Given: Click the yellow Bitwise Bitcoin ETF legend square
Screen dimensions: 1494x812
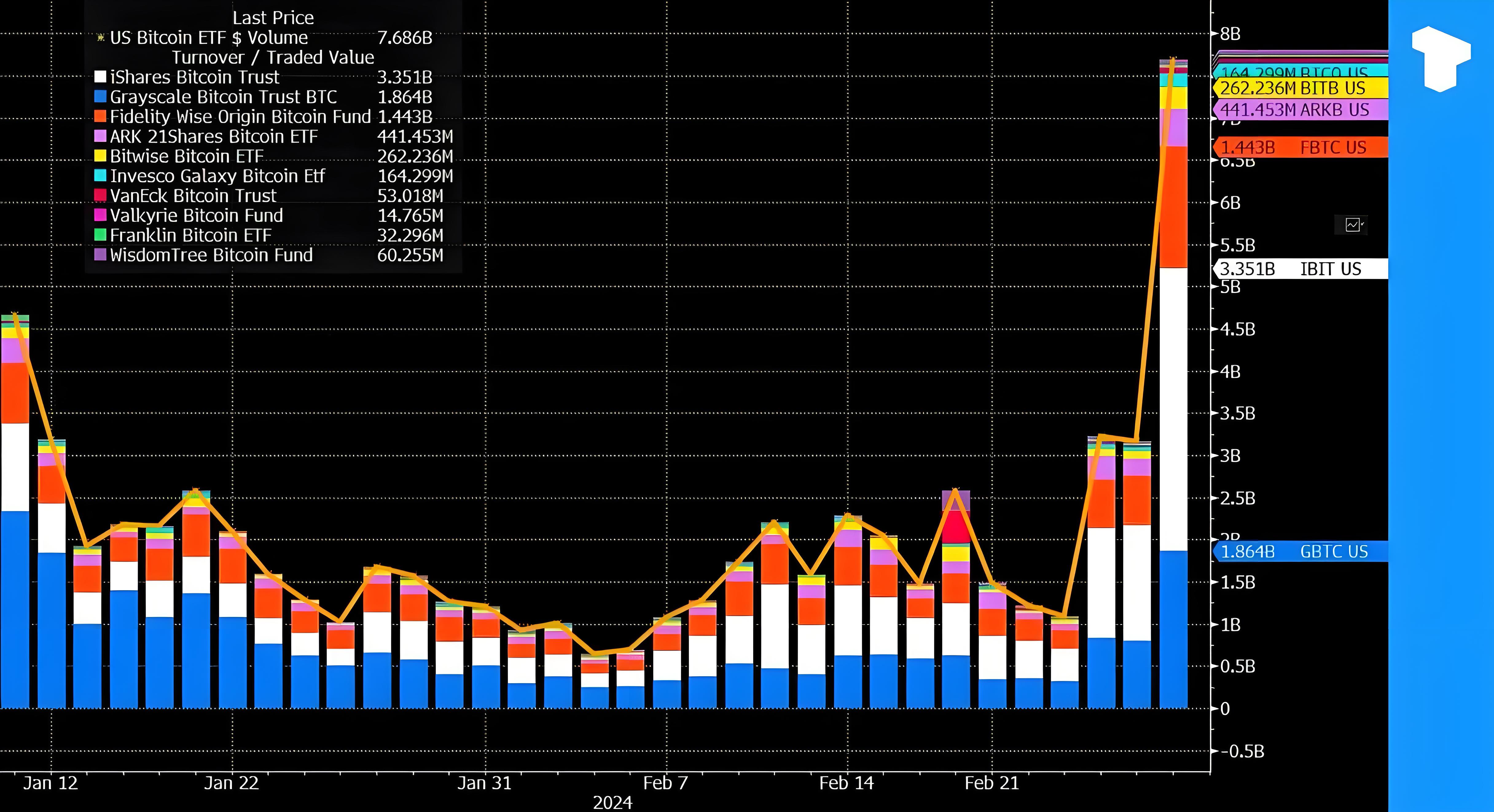Looking at the screenshot, I should [100, 155].
